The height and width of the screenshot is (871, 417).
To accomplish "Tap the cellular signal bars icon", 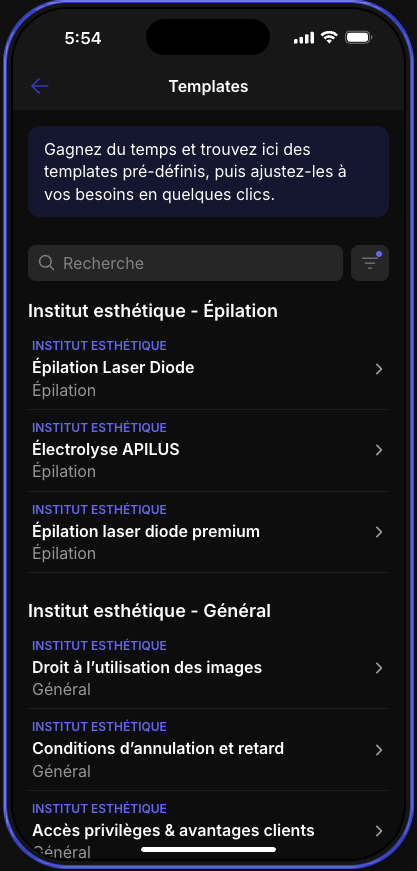I will [304, 38].
